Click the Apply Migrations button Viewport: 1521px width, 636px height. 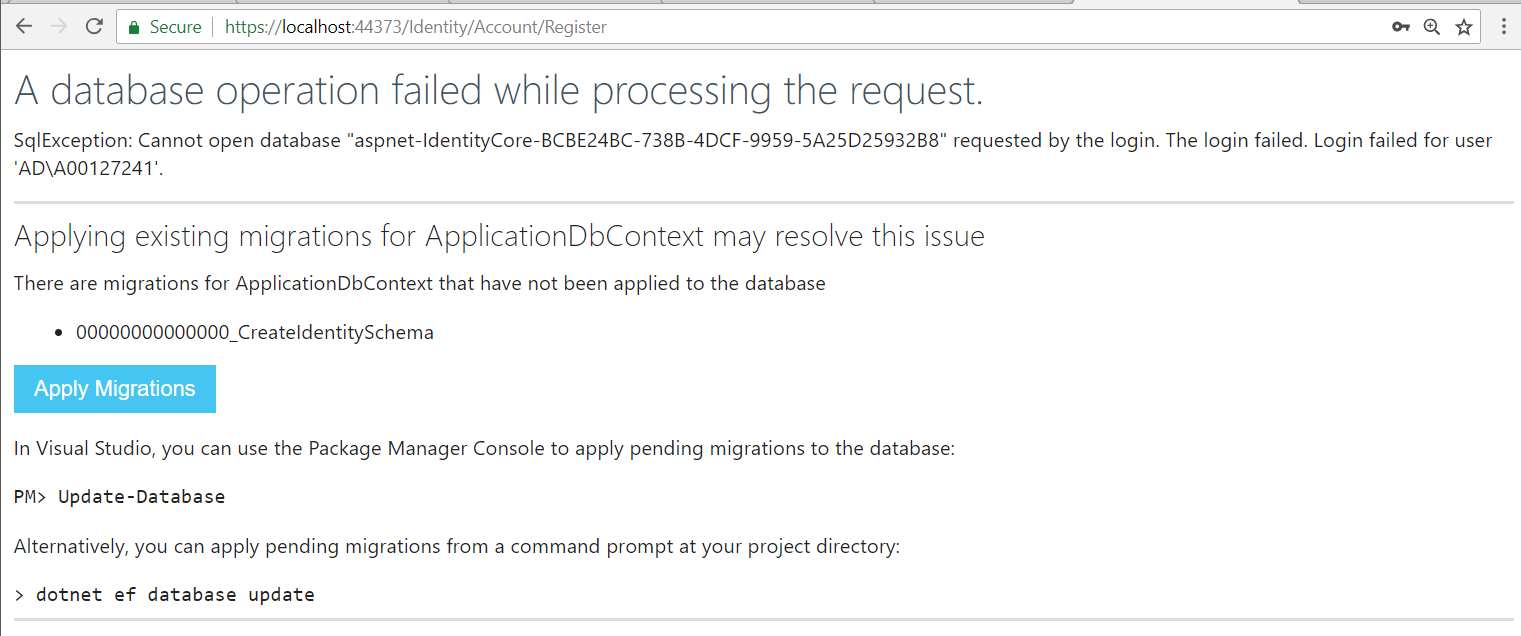tap(115, 389)
